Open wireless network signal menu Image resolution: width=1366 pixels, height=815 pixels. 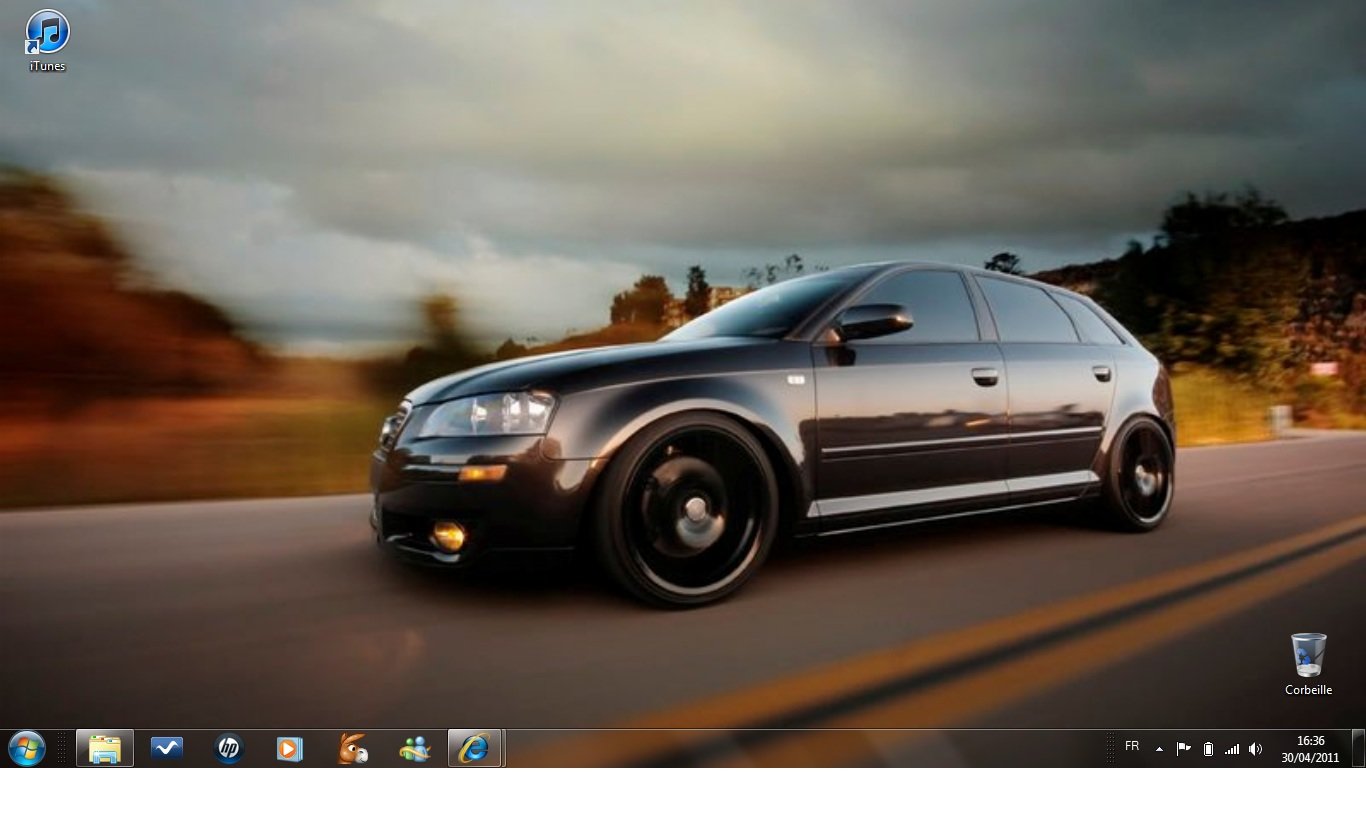point(1232,749)
